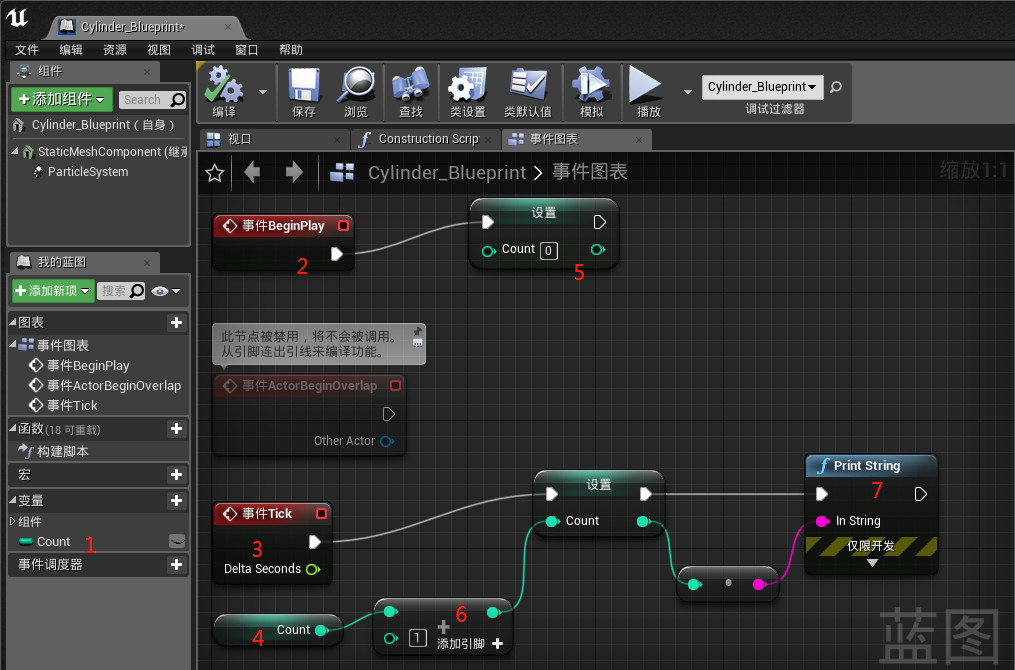Image resolution: width=1015 pixels, height=670 pixels.
Task: Open the Cylinder_Blueprint debug filter dropdown
Action: 763,87
